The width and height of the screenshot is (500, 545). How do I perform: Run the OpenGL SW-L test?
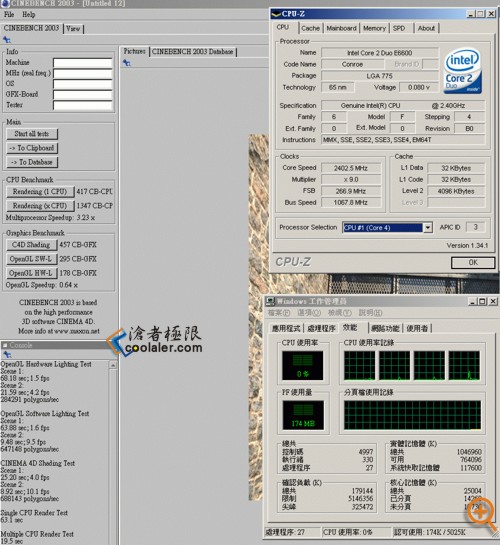coord(31,259)
